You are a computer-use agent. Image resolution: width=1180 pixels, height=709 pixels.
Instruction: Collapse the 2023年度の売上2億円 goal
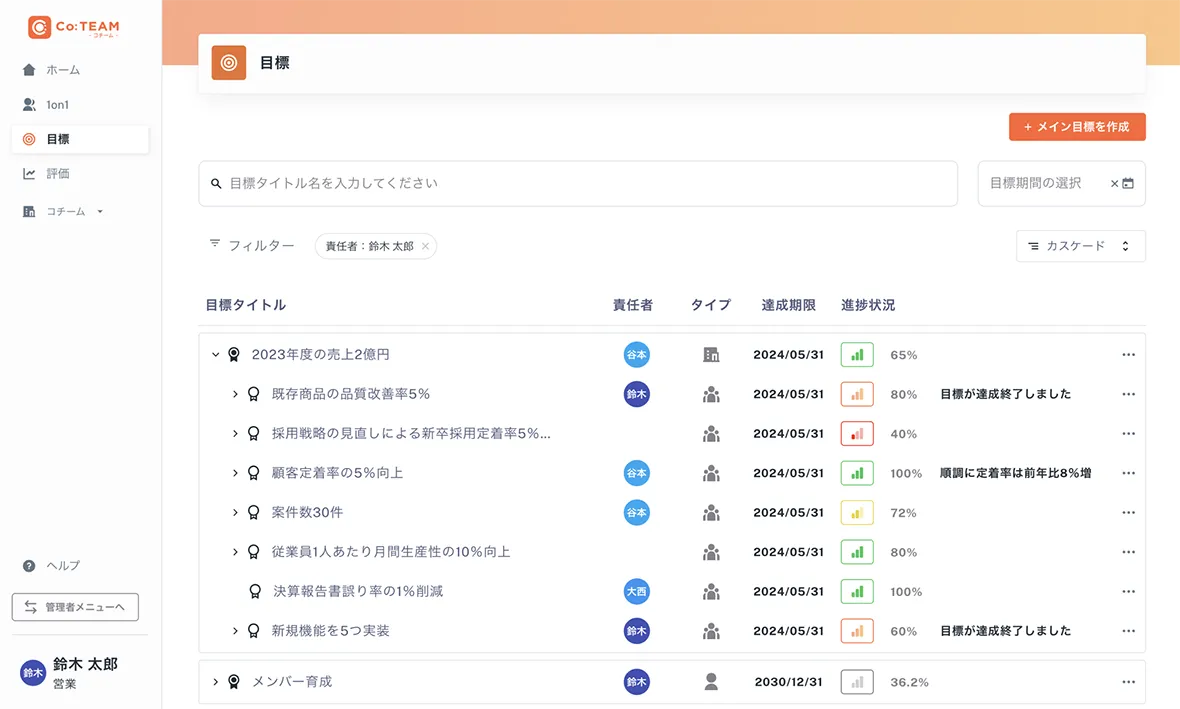215,355
